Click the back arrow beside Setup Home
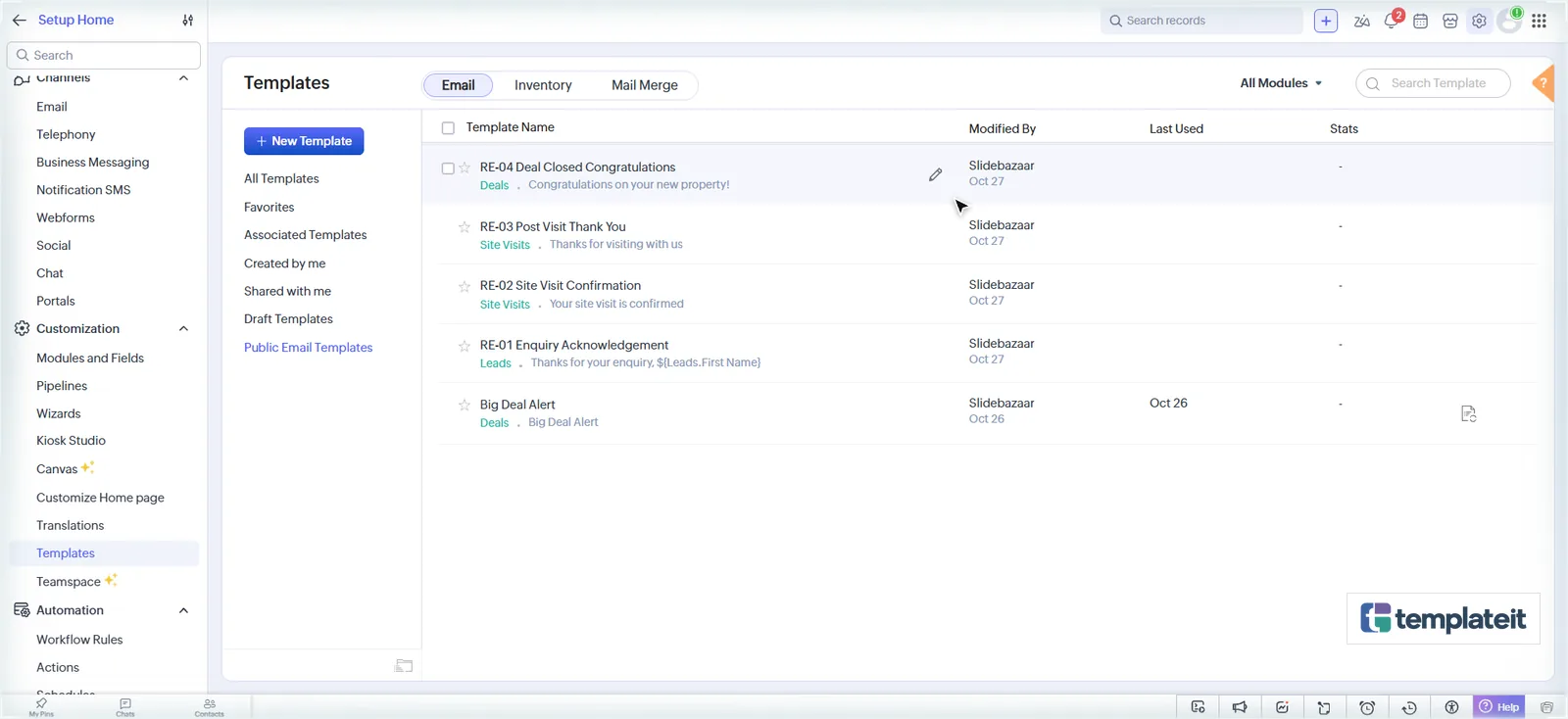The width and height of the screenshot is (1568, 719). (19, 20)
